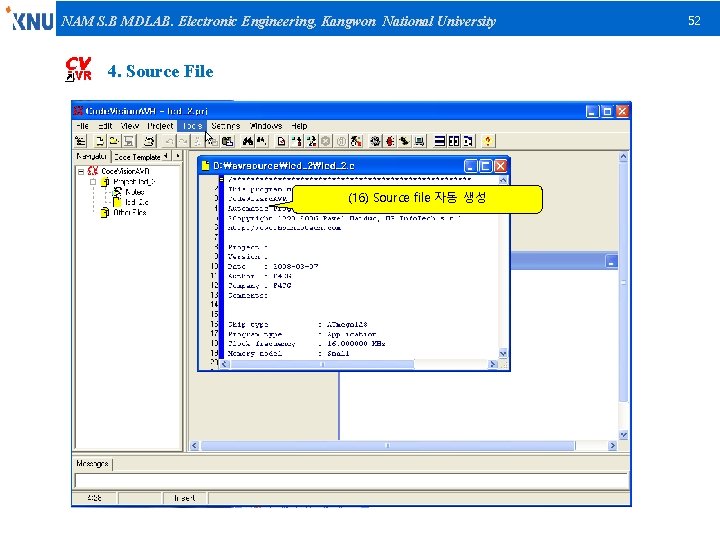Click the editor horizontal scrollbar thumb
The height and width of the screenshot is (540, 720).
pos(322,364)
